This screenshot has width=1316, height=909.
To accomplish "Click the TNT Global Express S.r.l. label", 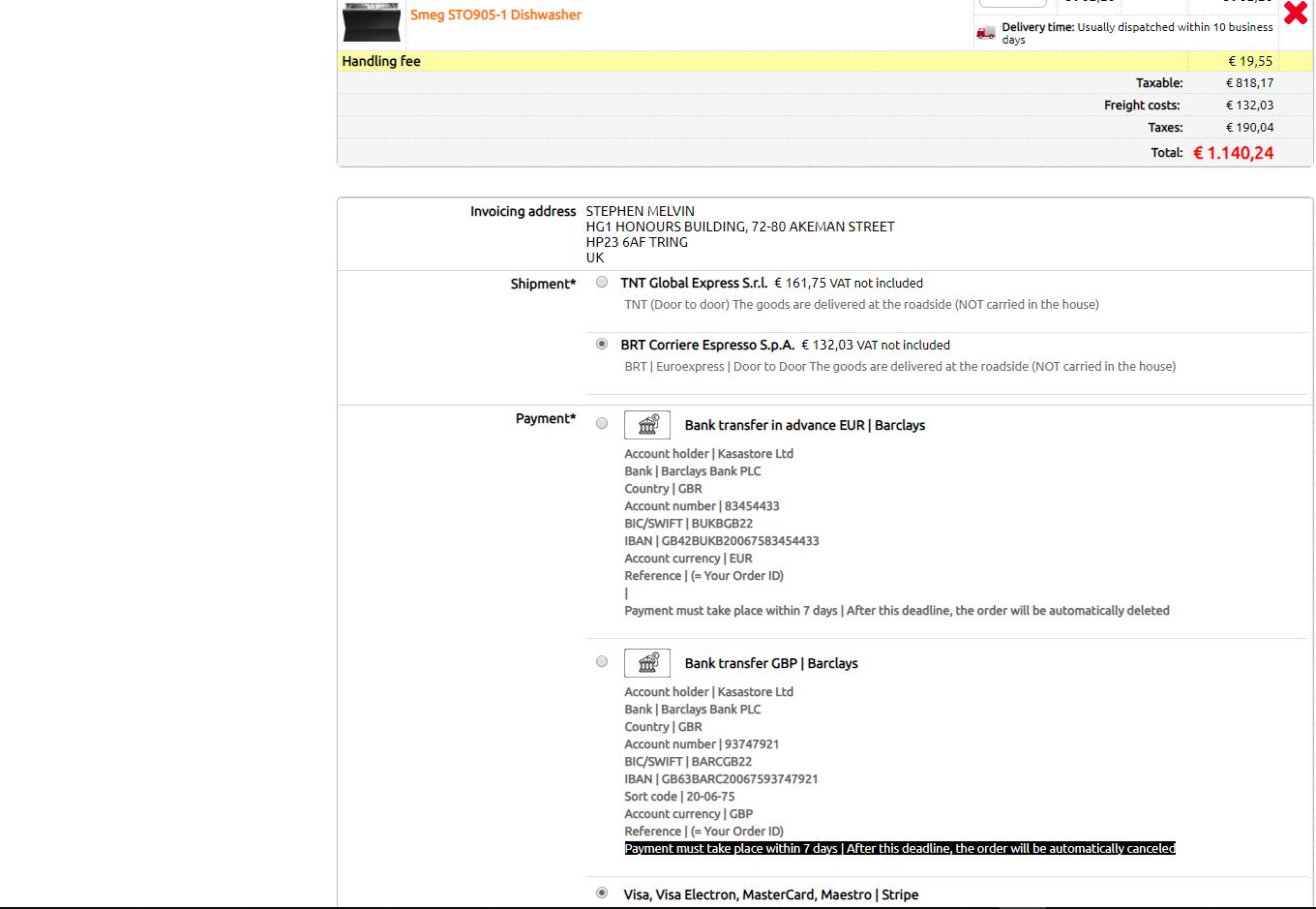I will (x=694, y=283).
